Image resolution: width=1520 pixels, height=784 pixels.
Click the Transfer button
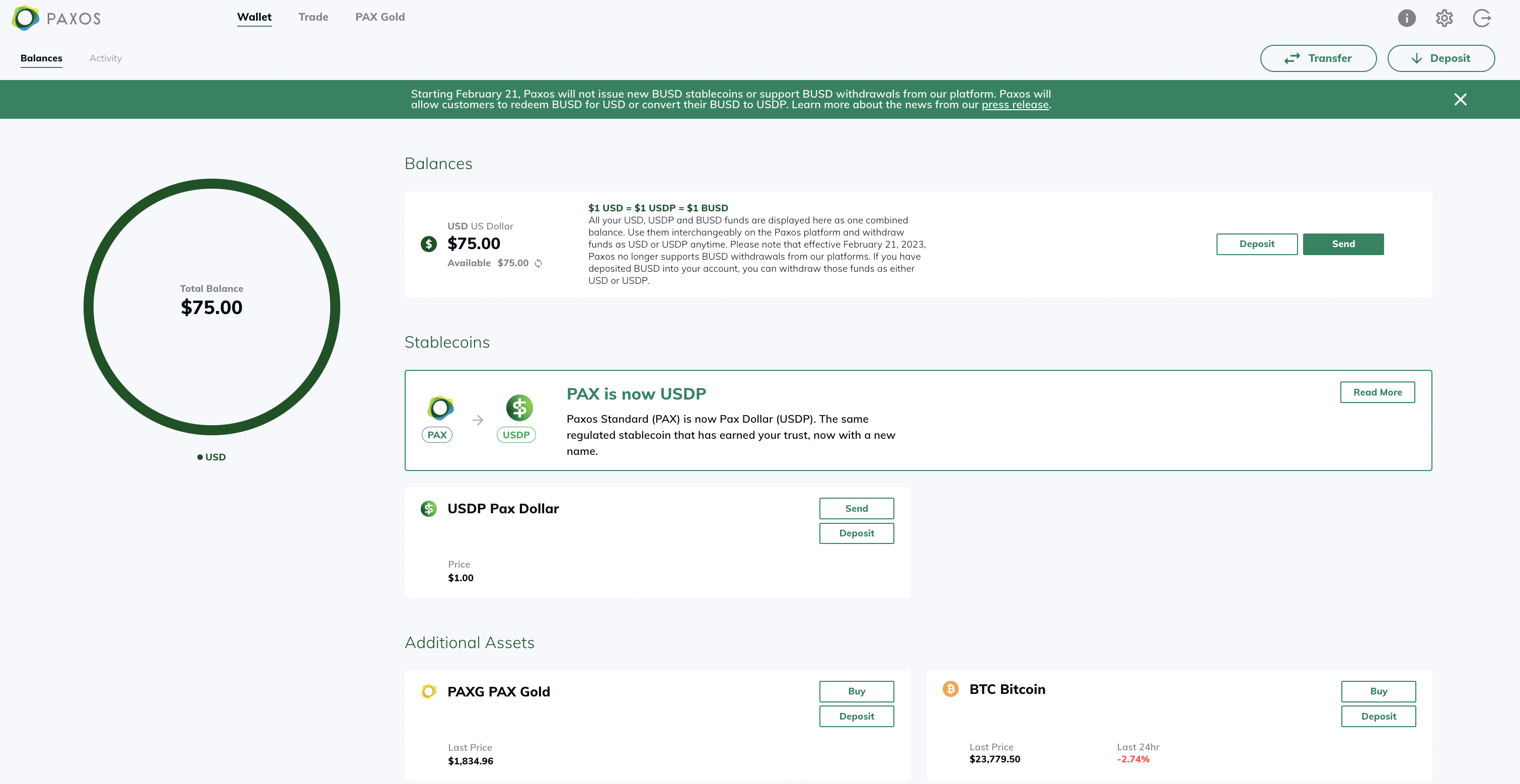pos(1318,58)
